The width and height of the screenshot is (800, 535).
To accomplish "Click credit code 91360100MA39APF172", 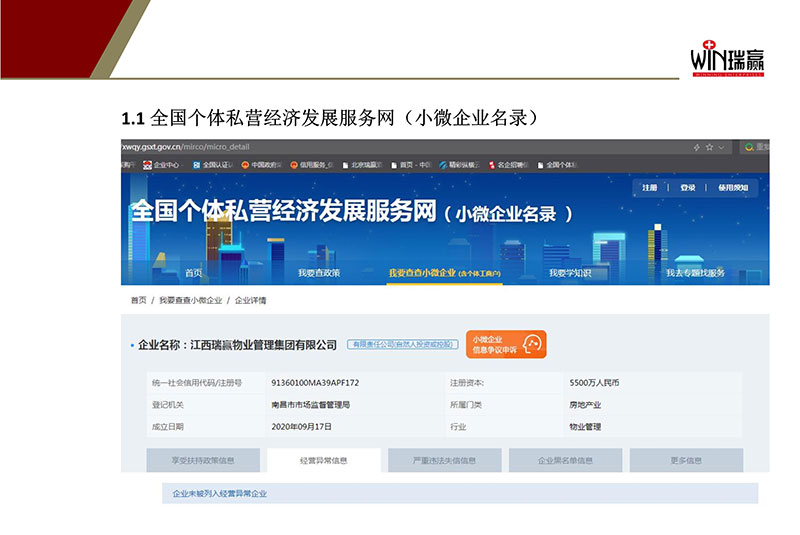I will pos(315,383).
